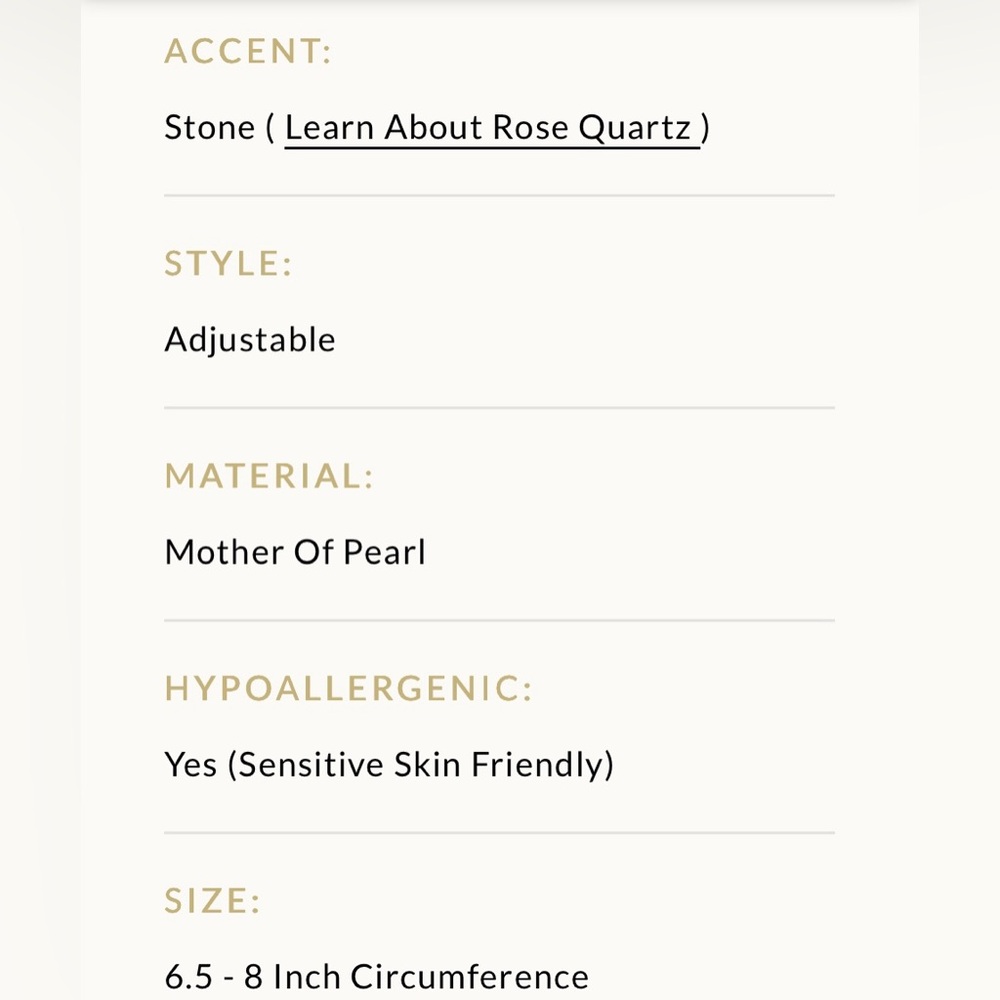This screenshot has width=1000, height=1000.
Task: Click the MATERIAL heading label
Action: point(269,476)
